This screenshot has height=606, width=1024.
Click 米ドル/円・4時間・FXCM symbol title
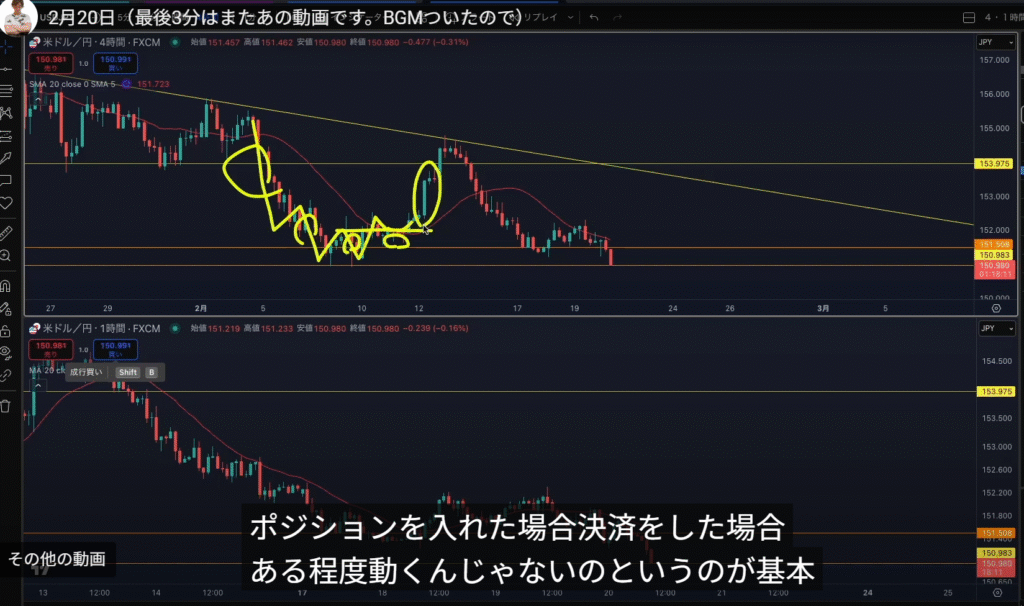pyautogui.click(x=101, y=42)
